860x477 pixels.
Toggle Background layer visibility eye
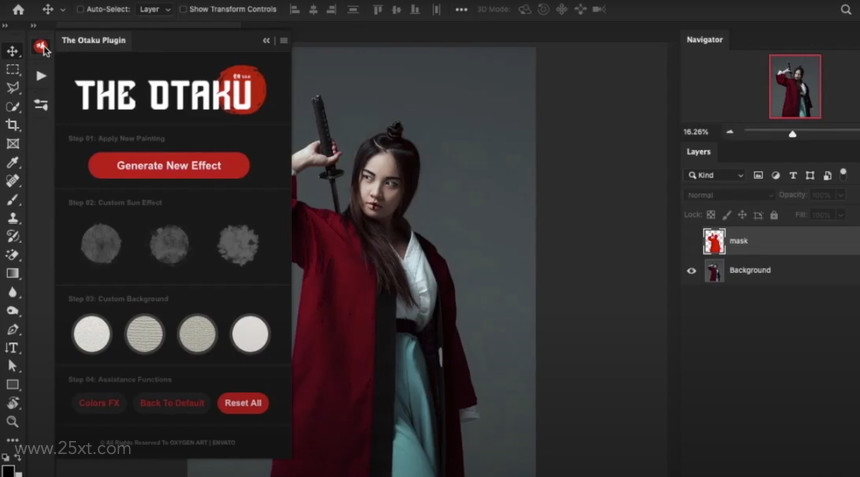tap(691, 271)
